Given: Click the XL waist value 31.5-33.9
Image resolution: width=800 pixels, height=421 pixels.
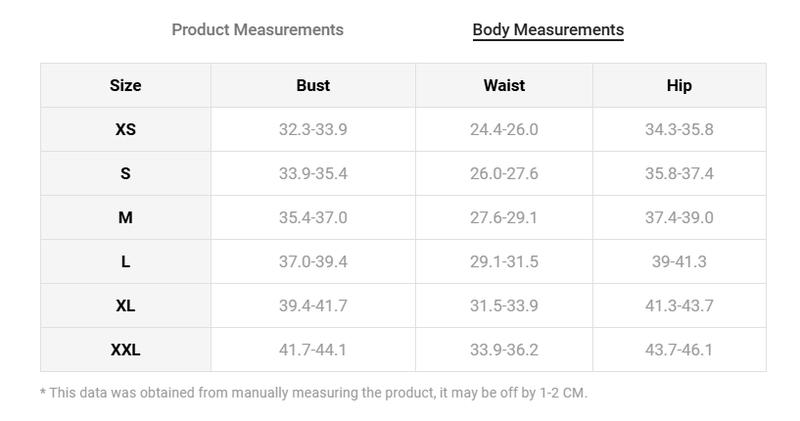Looking at the screenshot, I should click(504, 306).
